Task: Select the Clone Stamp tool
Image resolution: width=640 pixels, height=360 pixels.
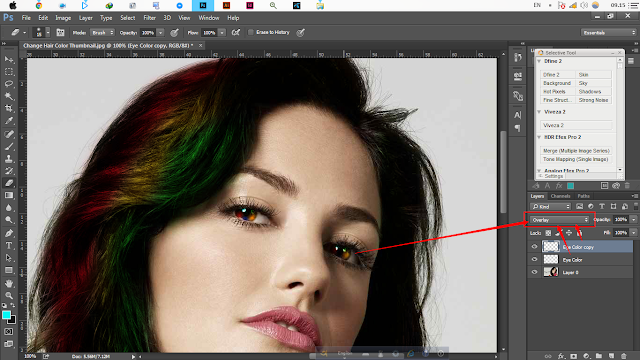Action: (9, 158)
